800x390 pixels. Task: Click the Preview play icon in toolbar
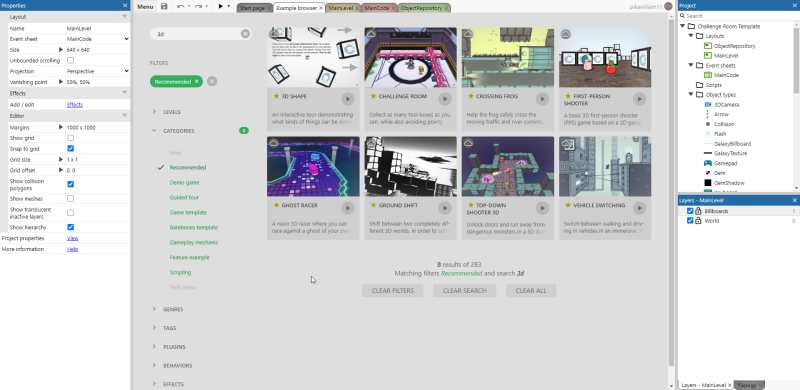[x=220, y=7]
